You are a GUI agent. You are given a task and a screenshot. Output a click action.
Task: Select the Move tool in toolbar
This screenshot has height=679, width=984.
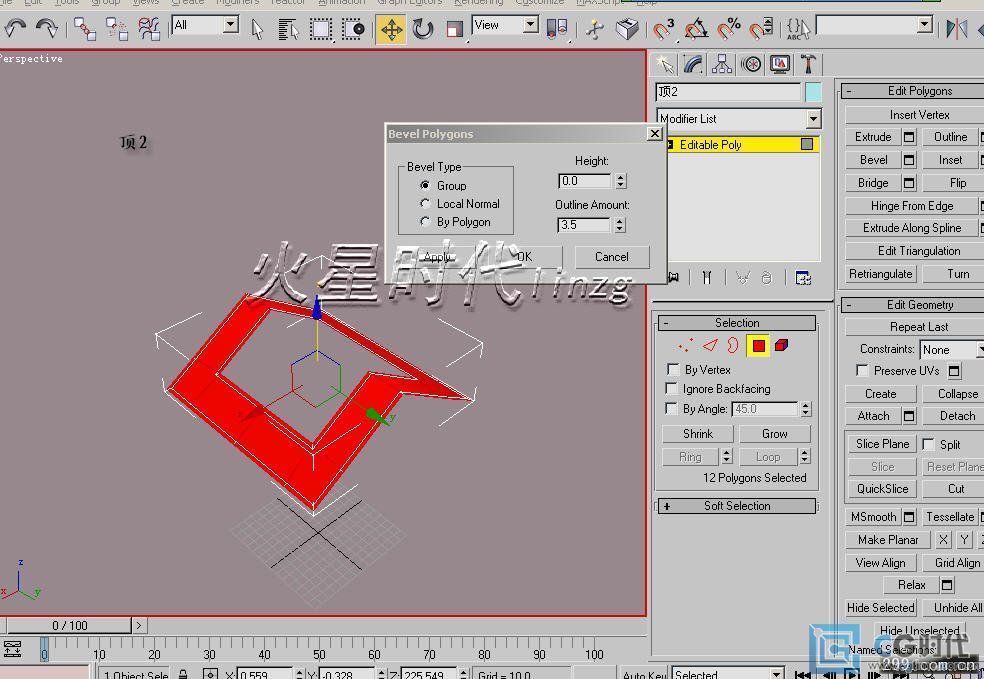[x=391, y=29]
